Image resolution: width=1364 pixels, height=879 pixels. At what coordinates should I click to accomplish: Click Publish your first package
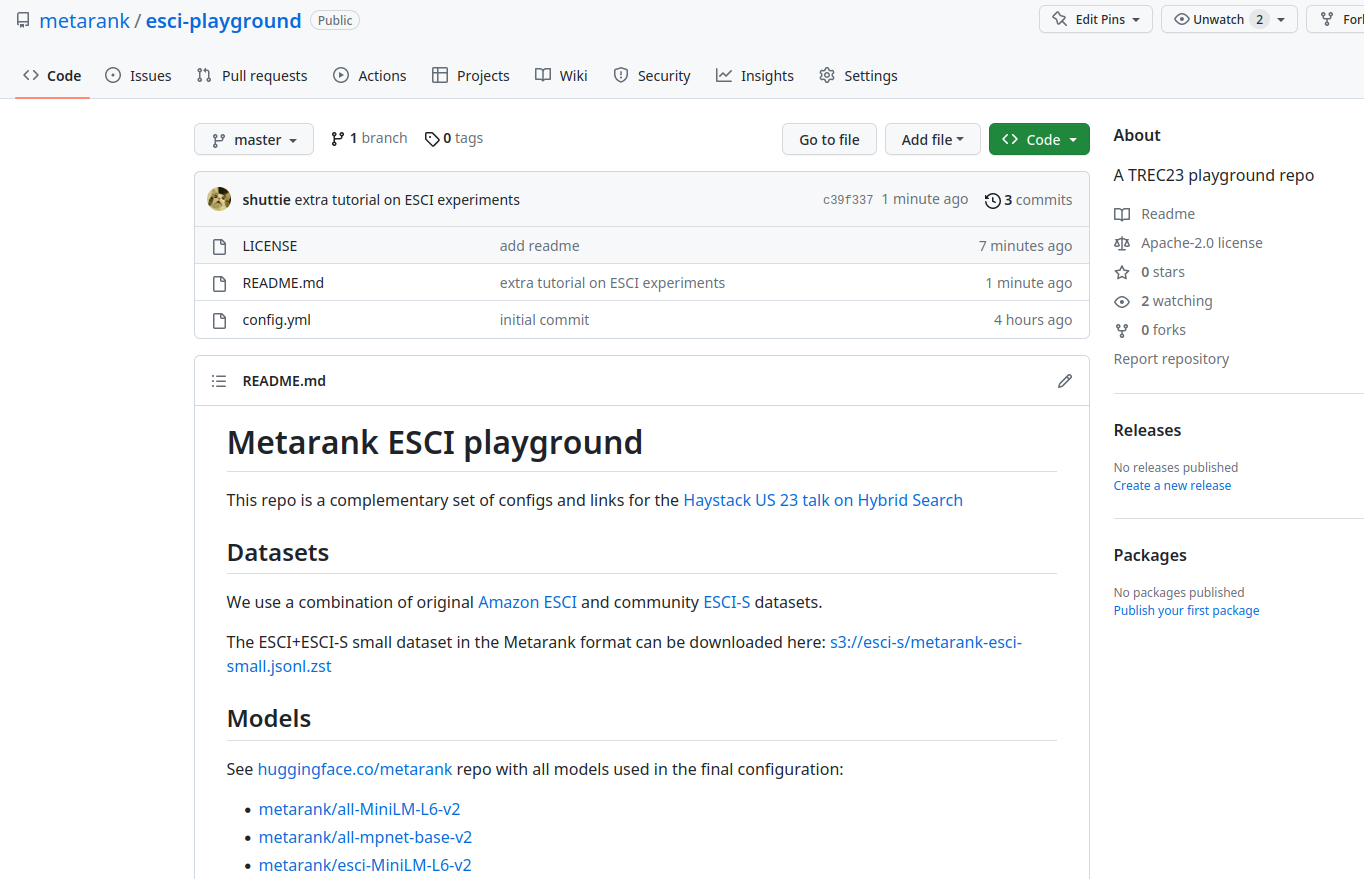(1186, 611)
